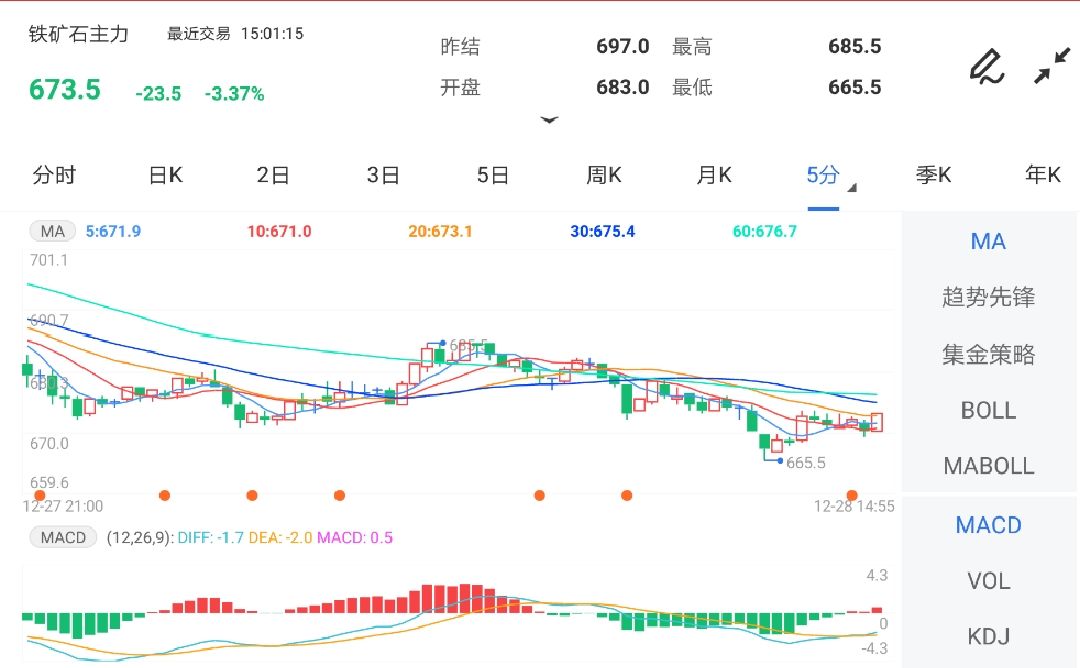Click the MACD label pill
The height and width of the screenshot is (668, 1080).
point(63,537)
